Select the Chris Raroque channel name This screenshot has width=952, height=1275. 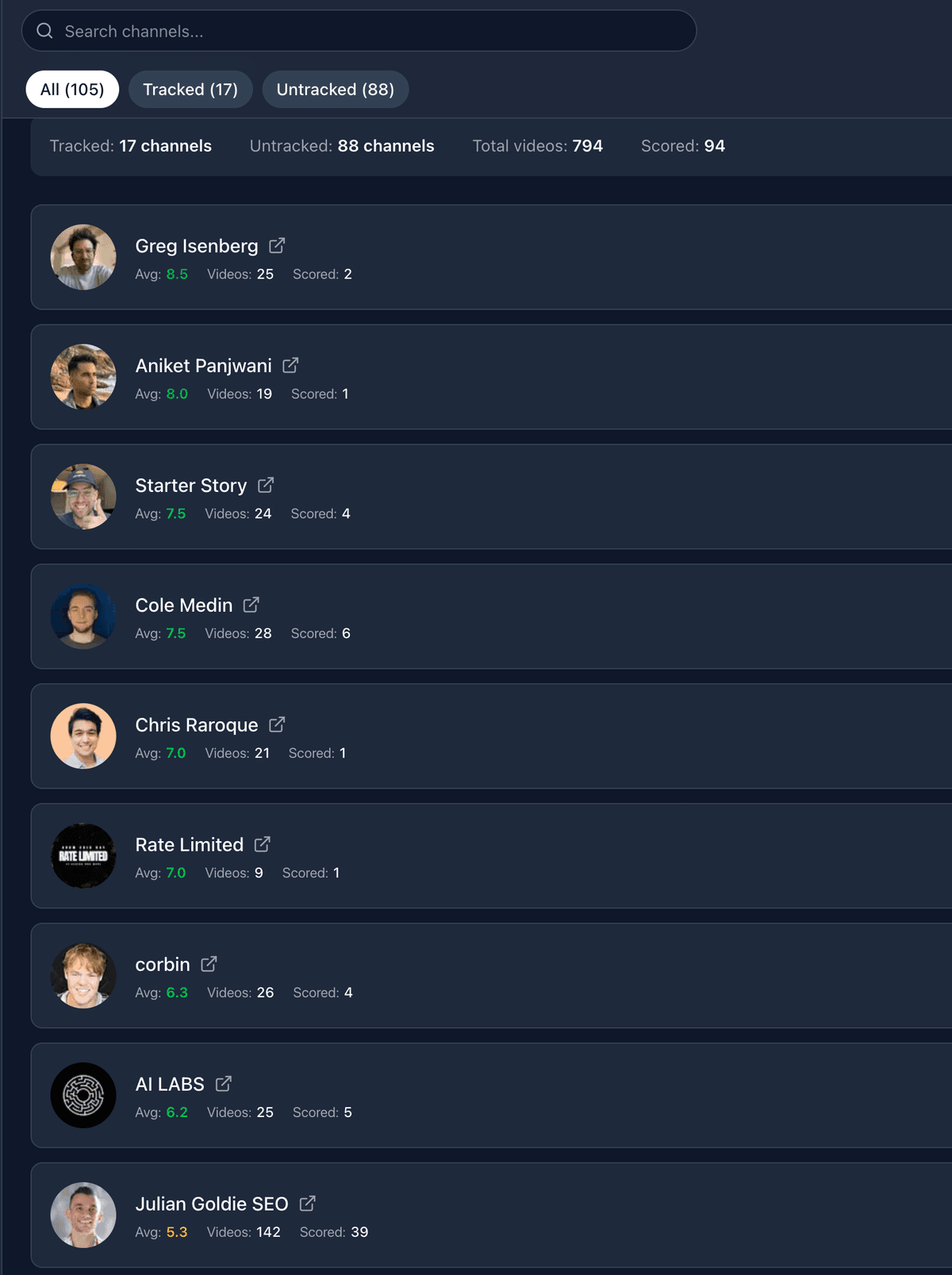click(x=197, y=725)
